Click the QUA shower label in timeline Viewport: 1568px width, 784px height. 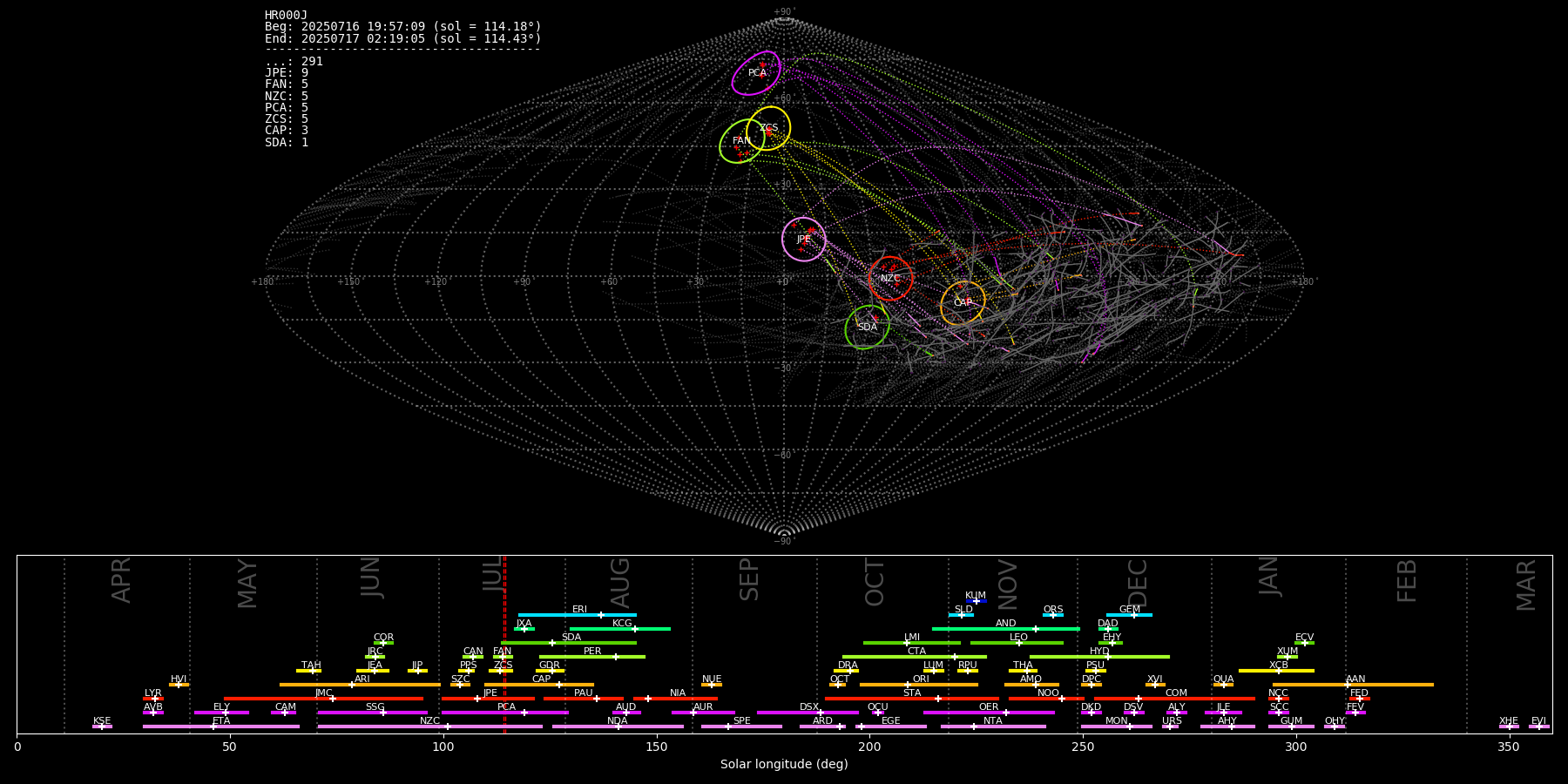(1223, 679)
